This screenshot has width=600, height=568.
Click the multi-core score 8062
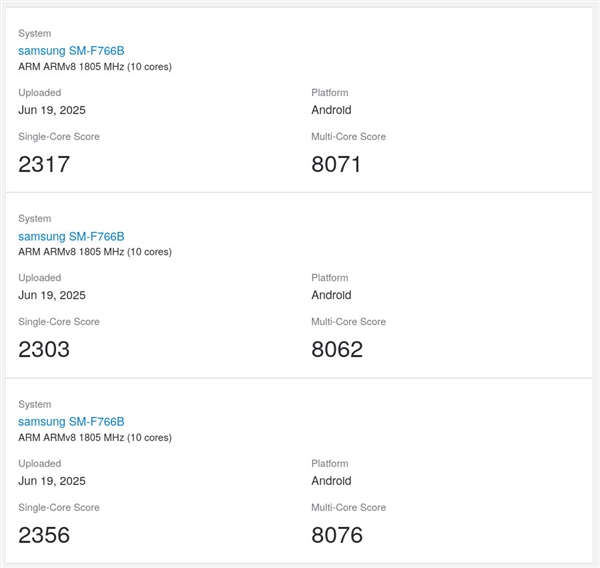point(336,349)
